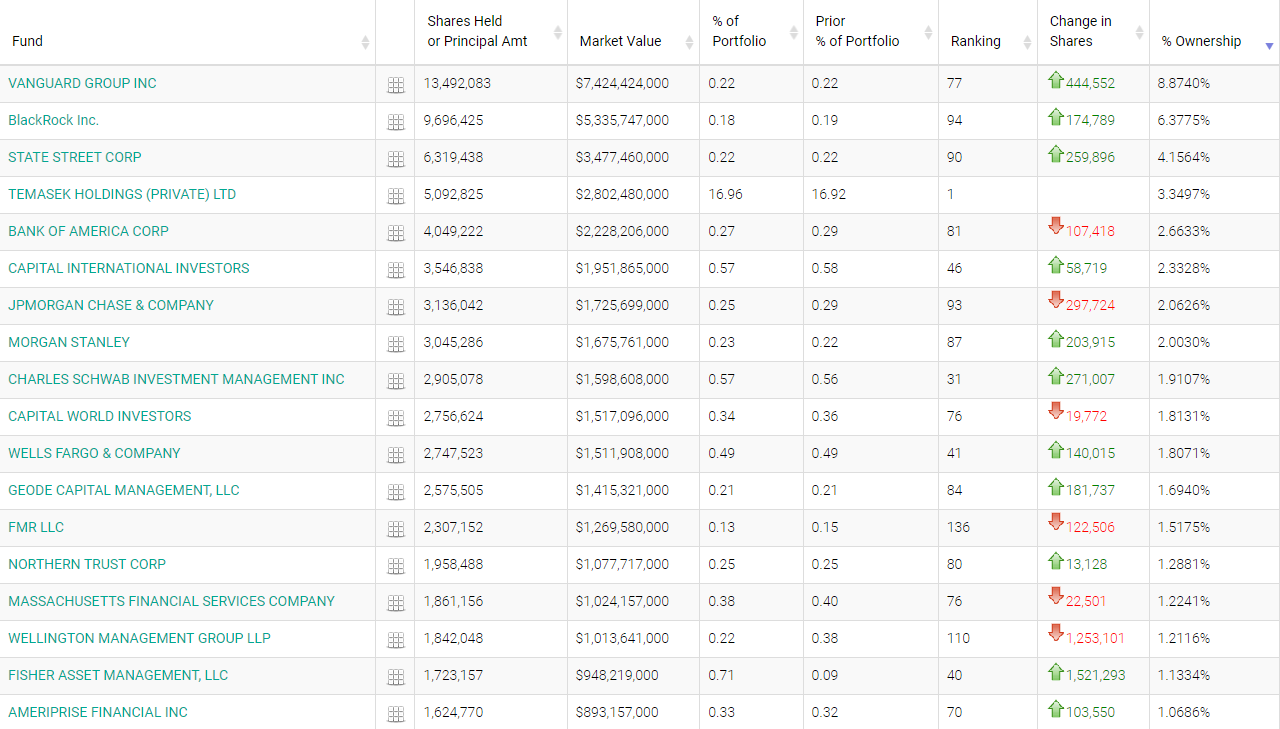The width and height of the screenshot is (1280, 729).
Task: Sort by Change in Shares column
Action: 1094,33
